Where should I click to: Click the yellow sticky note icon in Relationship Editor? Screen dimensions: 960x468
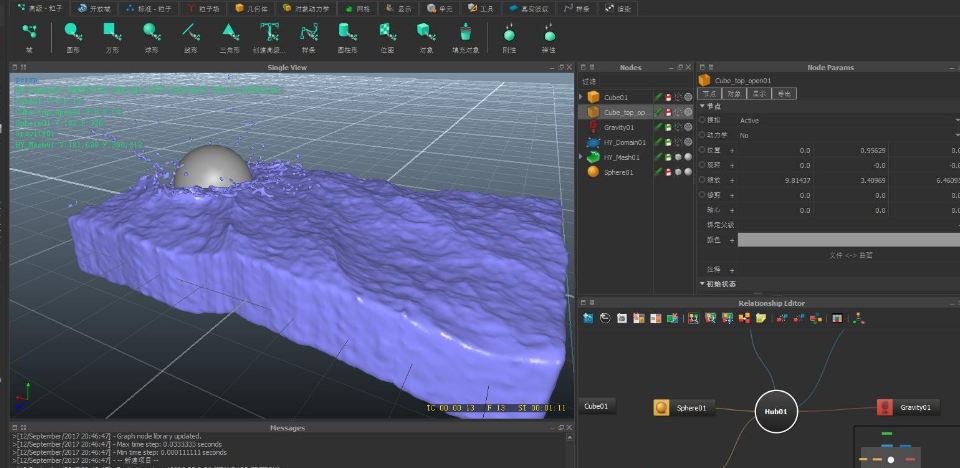(761, 318)
